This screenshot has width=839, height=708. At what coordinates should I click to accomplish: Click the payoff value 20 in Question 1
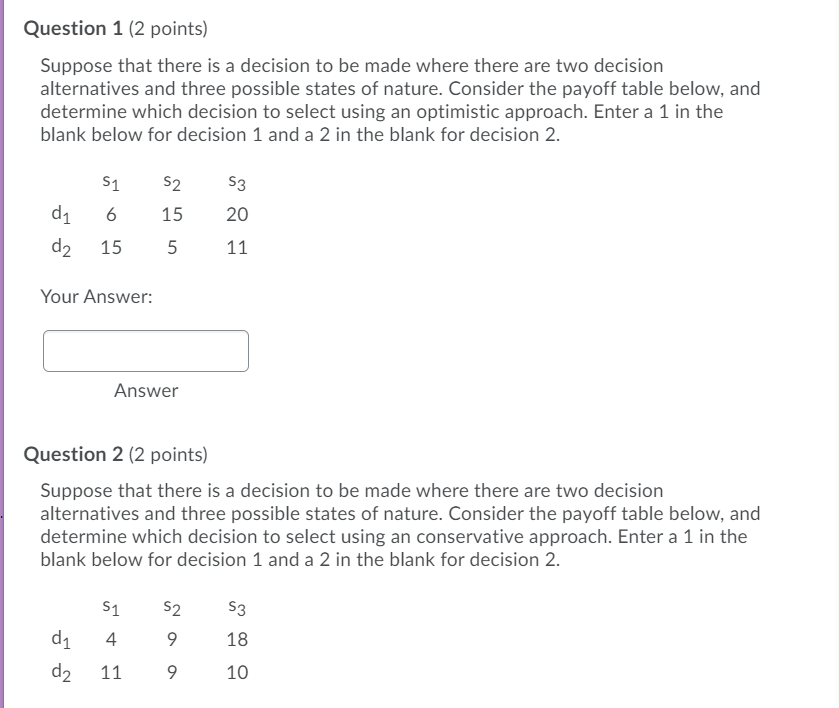(236, 216)
